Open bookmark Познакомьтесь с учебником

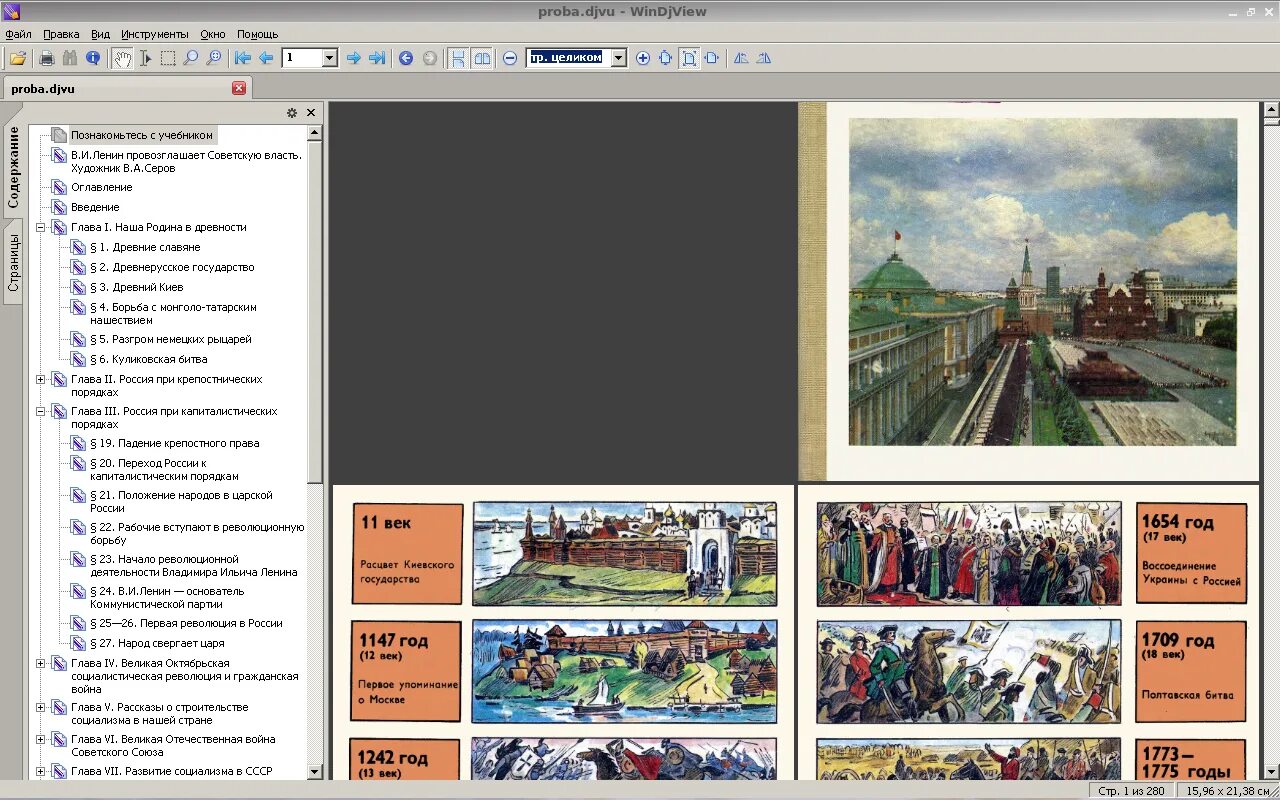(141, 135)
